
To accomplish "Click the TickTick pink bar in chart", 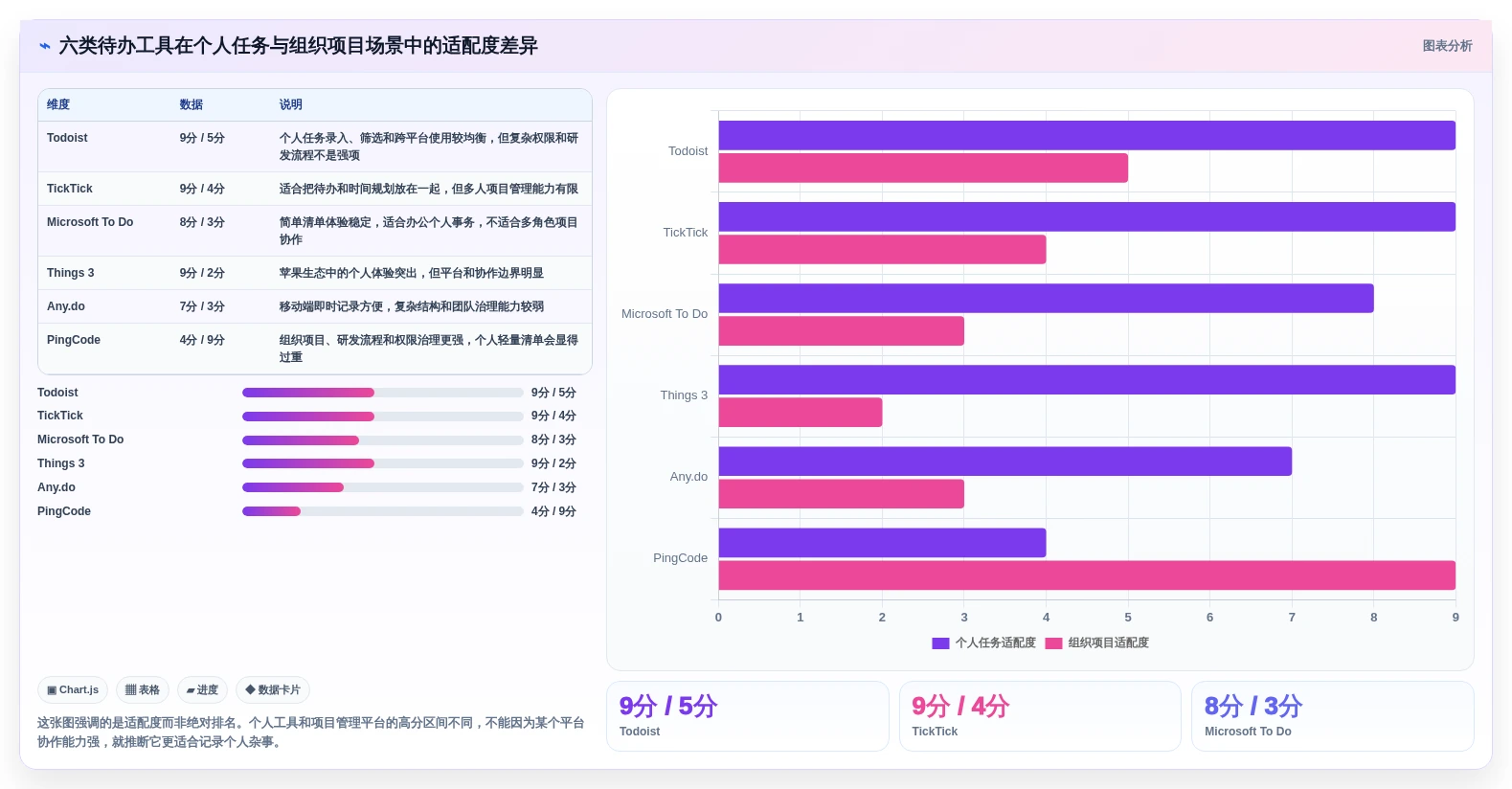I will [882, 249].
